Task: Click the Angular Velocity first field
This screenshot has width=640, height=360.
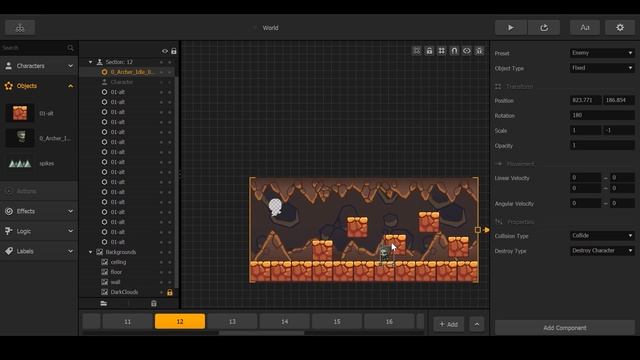Action: [585, 203]
